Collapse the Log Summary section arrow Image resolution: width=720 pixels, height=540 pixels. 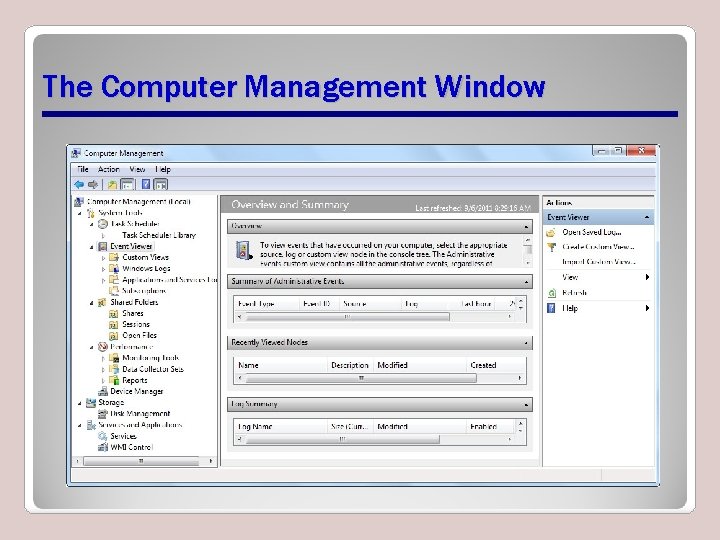point(526,405)
